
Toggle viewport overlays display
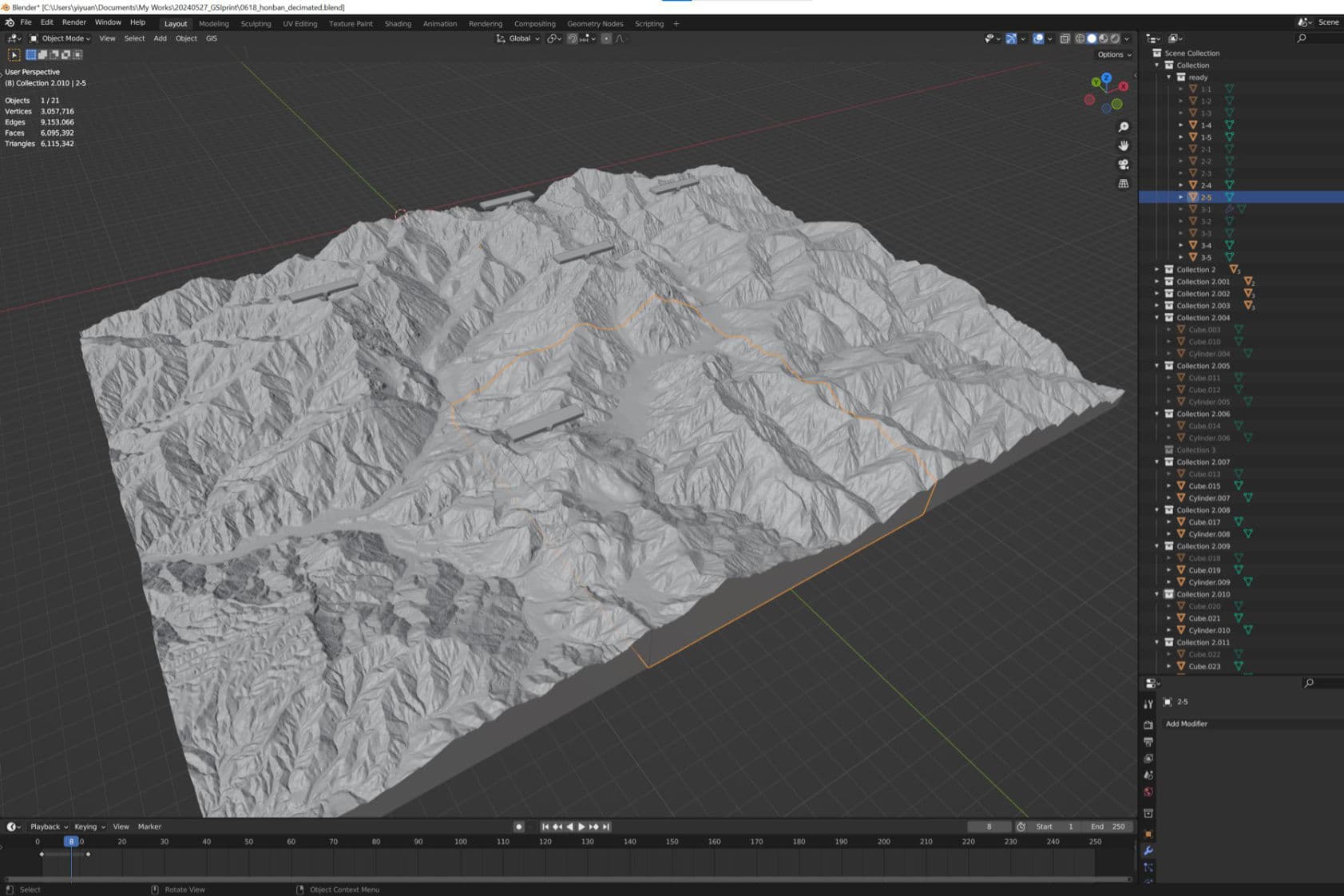(1038, 38)
